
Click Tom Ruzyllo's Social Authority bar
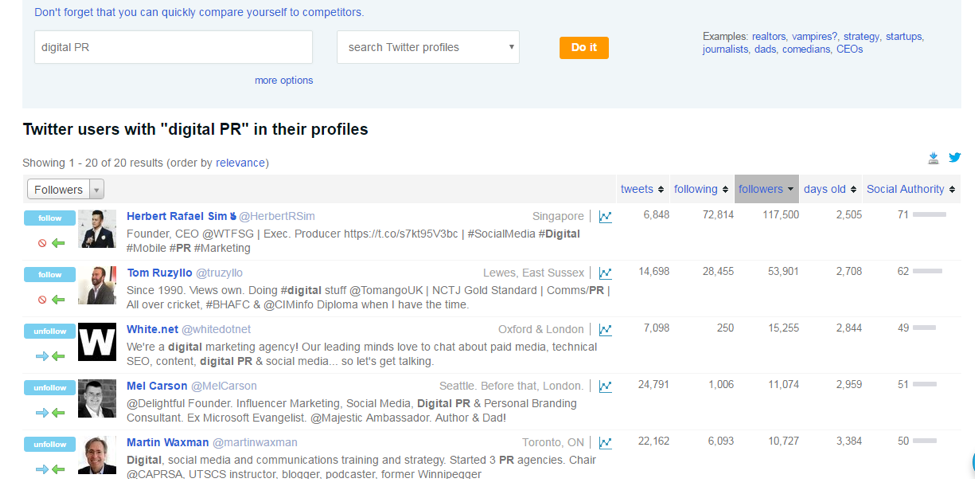coord(927,271)
